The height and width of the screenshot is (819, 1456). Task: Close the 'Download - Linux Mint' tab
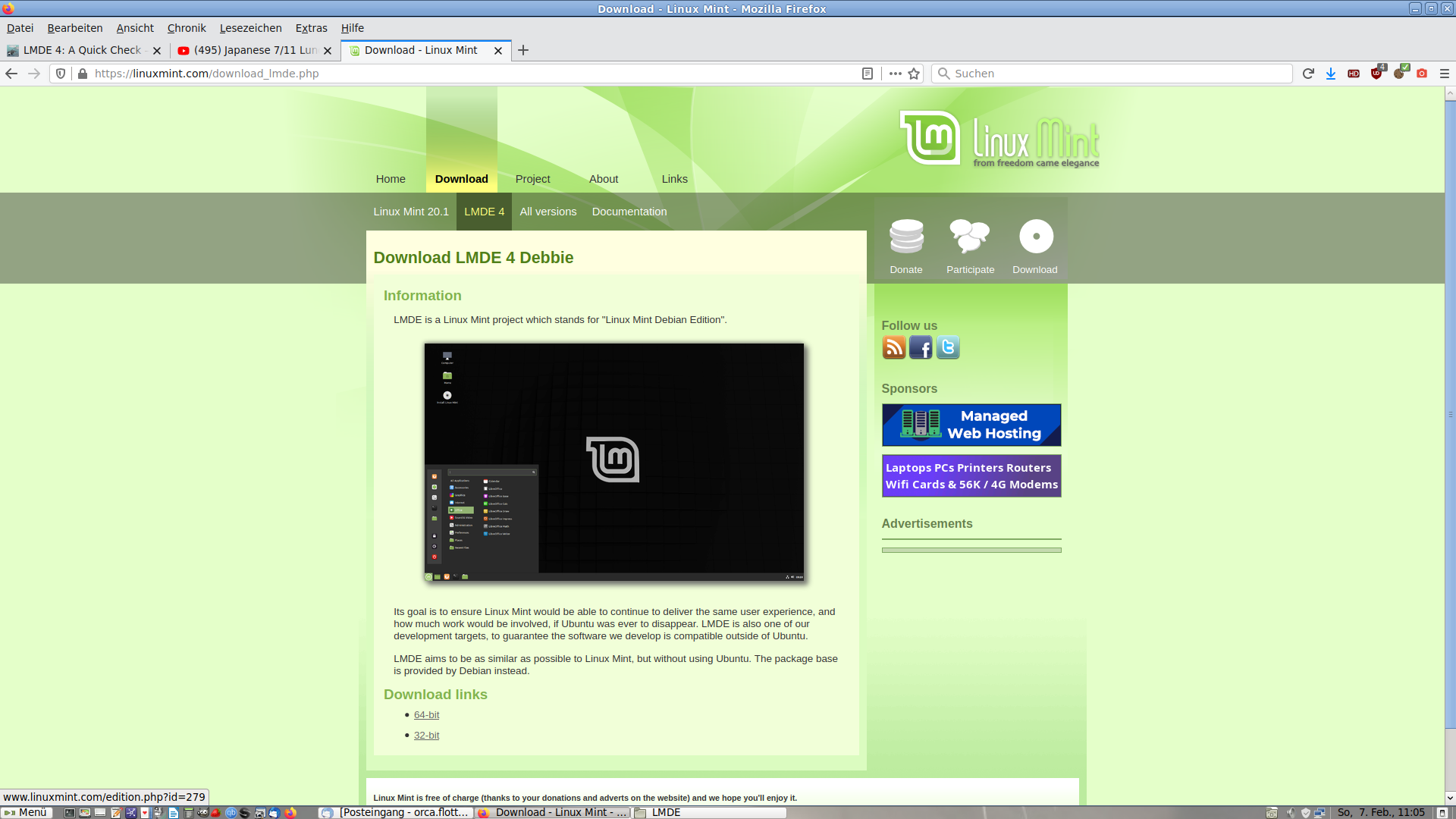click(x=498, y=51)
